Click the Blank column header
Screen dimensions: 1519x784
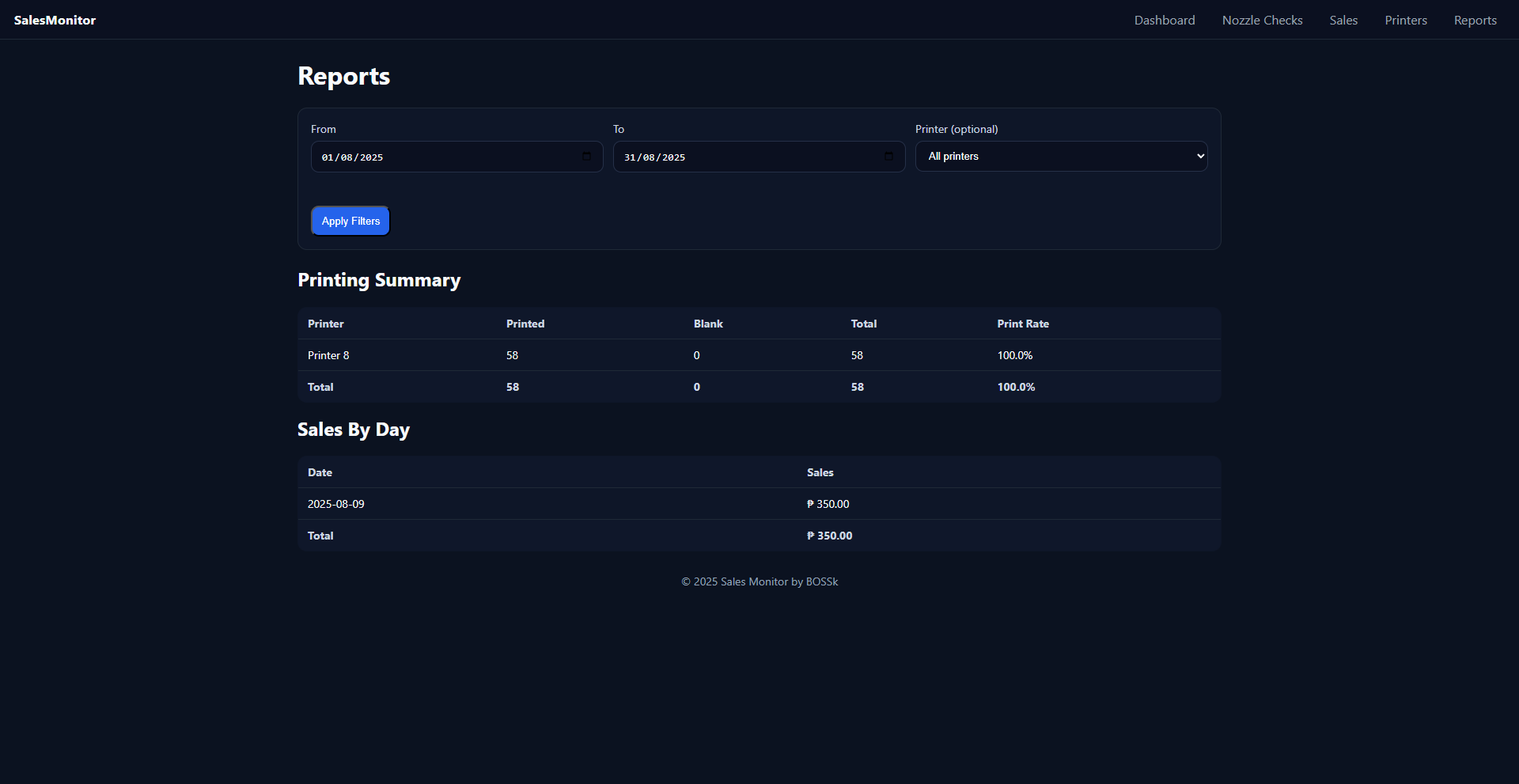coord(708,324)
